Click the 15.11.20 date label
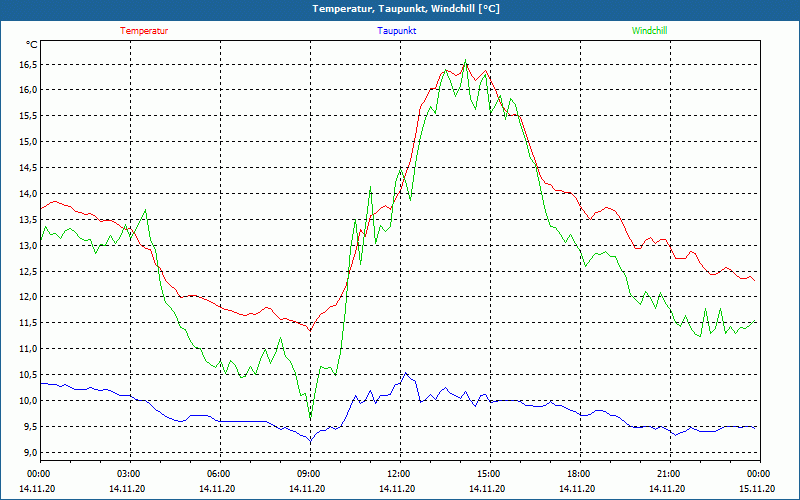 click(757, 488)
